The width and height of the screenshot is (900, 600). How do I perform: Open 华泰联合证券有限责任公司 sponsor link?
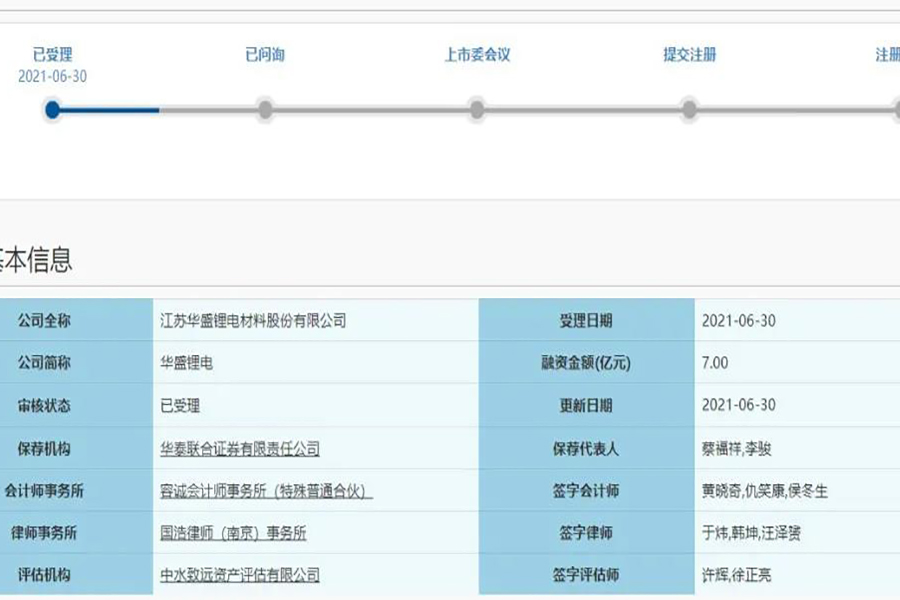point(240,448)
